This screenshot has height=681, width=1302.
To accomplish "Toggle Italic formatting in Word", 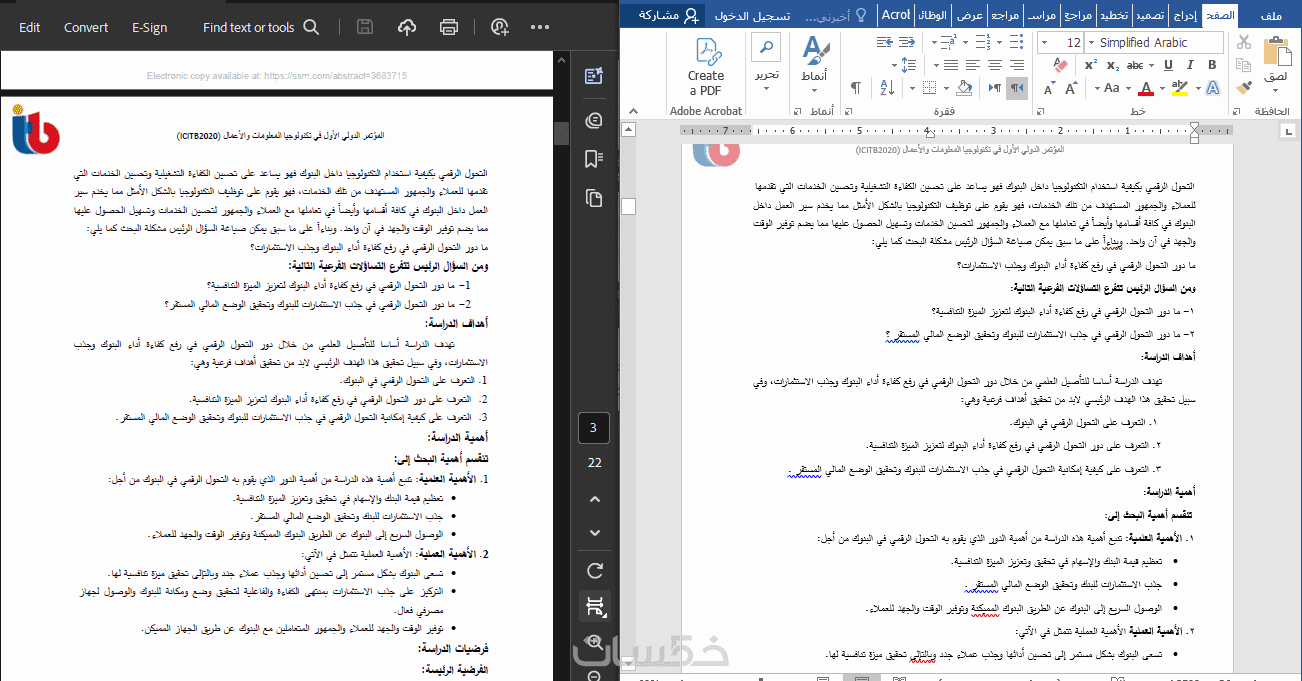I will coord(1190,65).
